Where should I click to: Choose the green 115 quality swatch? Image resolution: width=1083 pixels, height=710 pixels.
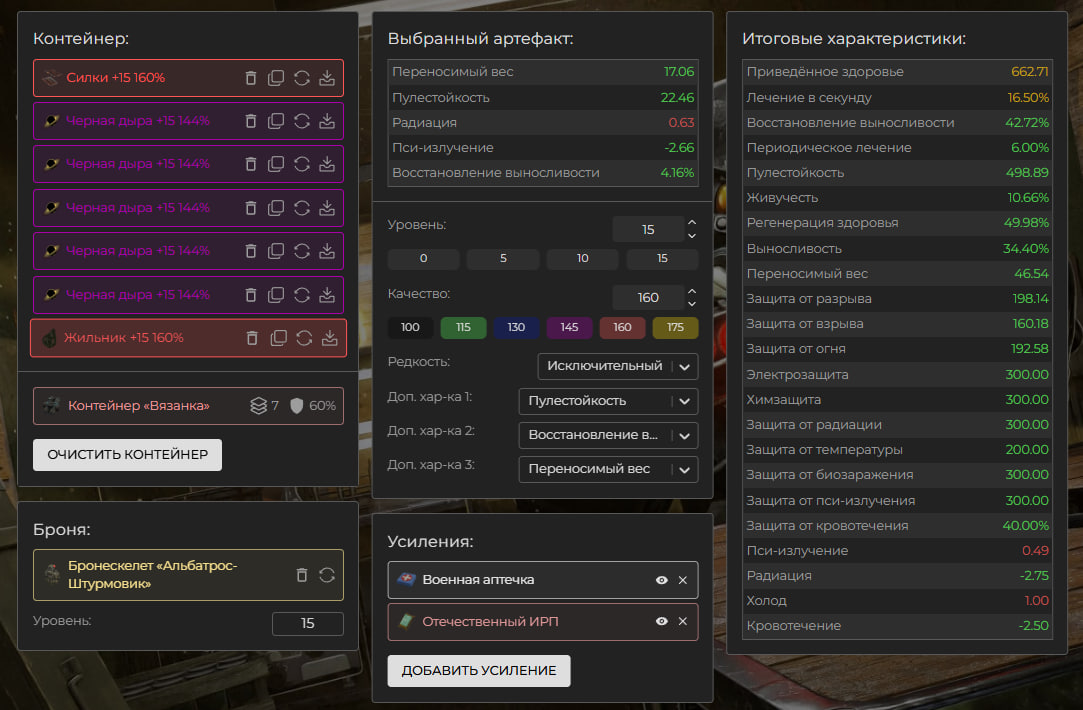tap(463, 329)
